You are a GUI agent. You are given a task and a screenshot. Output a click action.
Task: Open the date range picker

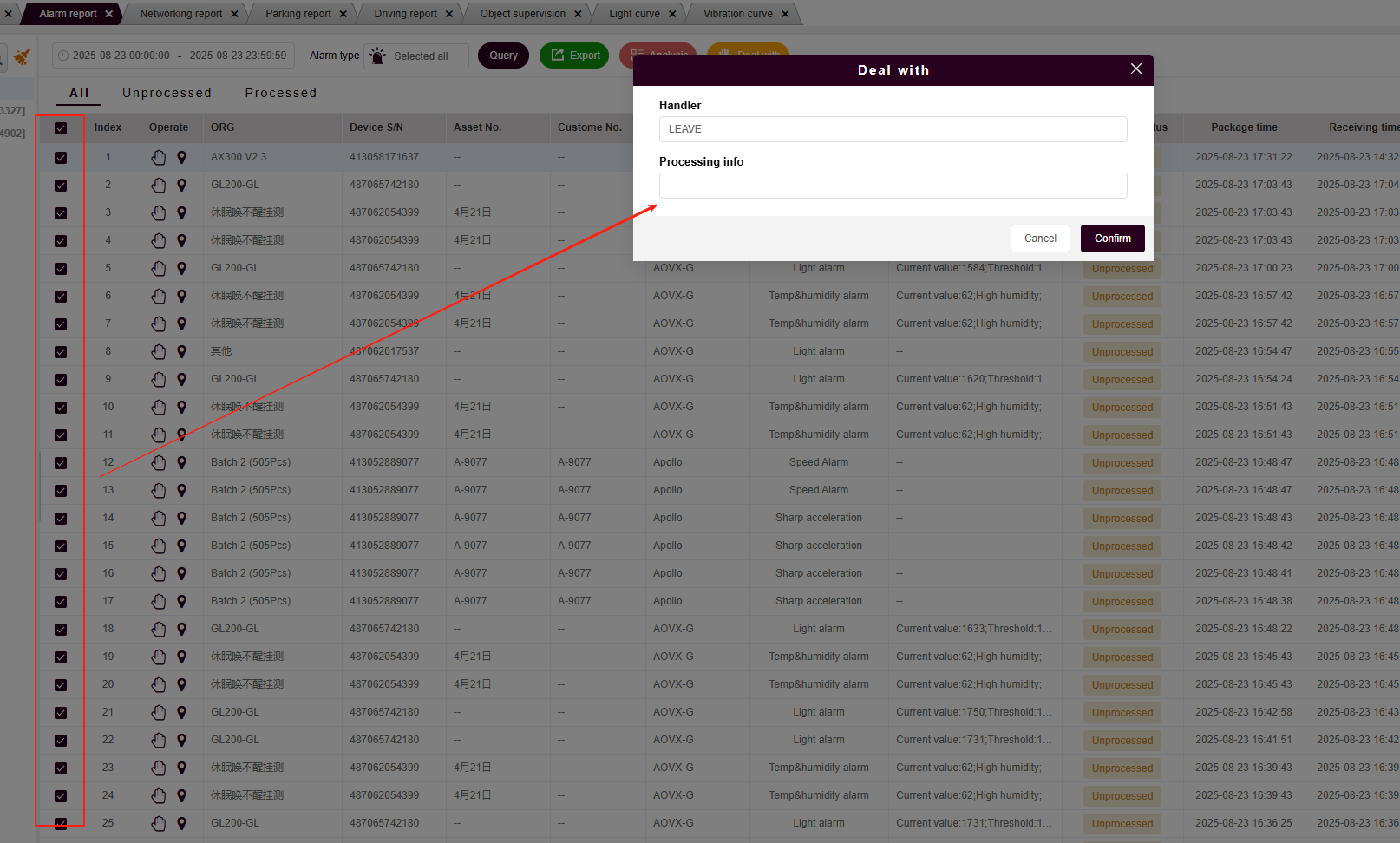click(x=172, y=56)
